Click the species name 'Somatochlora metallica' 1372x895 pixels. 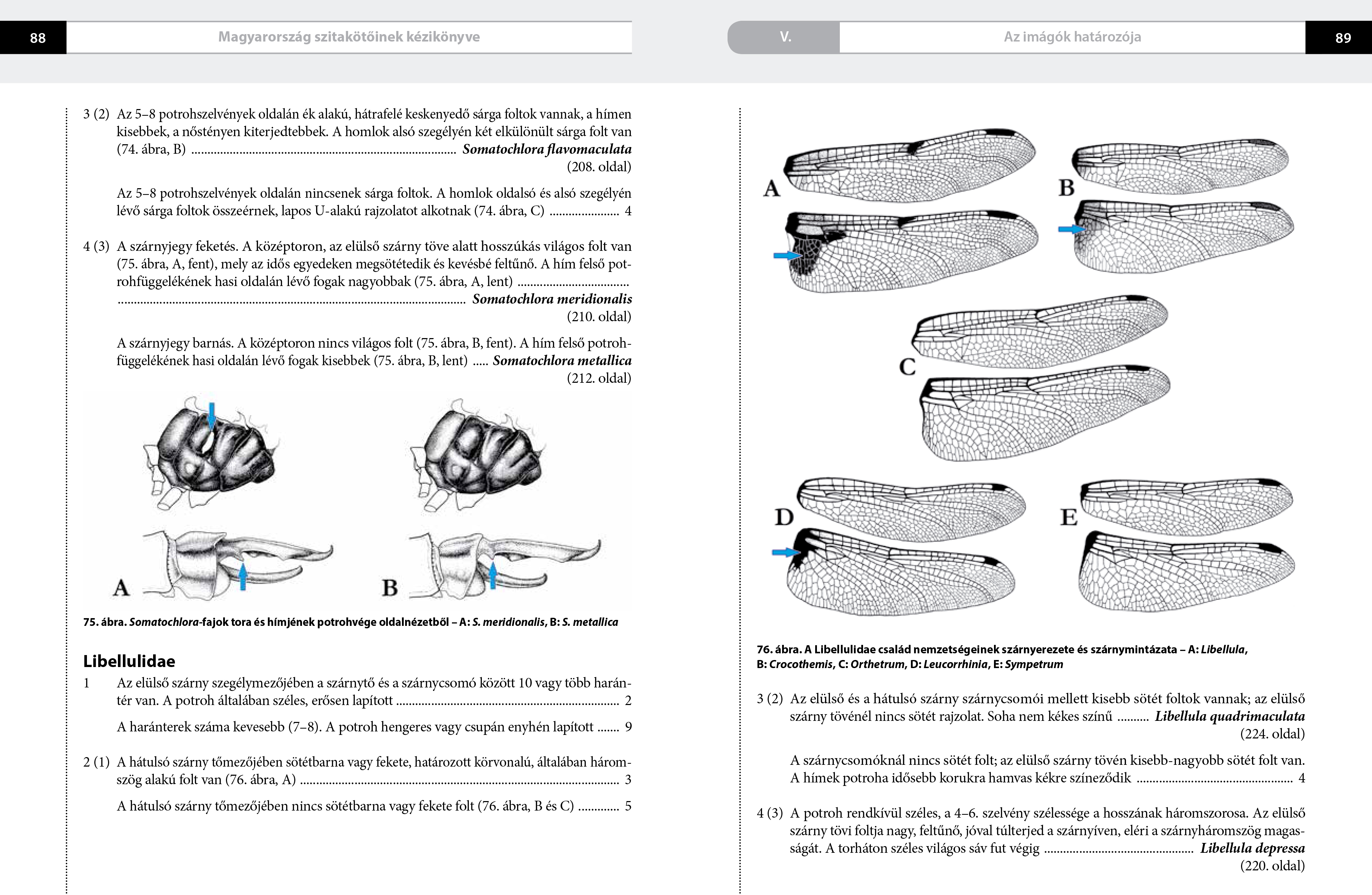pyautogui.click(x=562, y=361)
